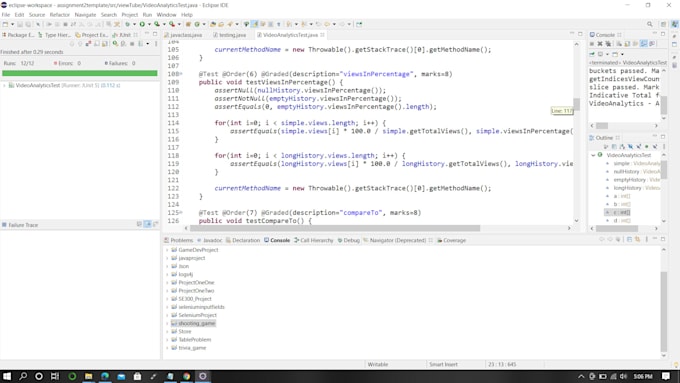
Task: Click the Save toolbar icon
Action: tap(20, 24)
